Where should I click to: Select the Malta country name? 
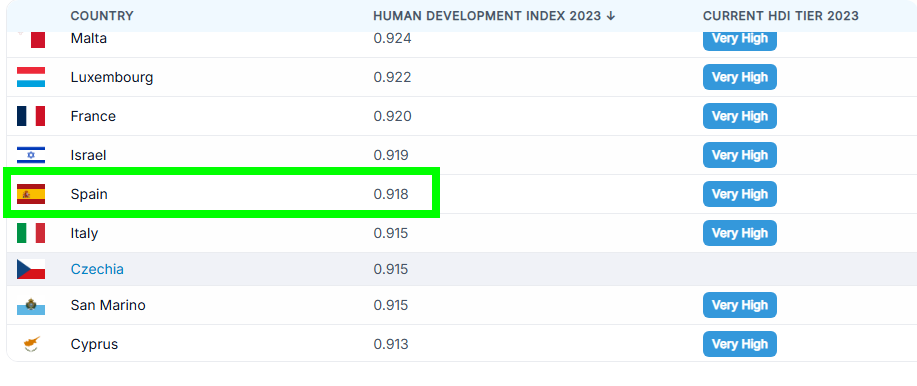(x=89, y=39)
